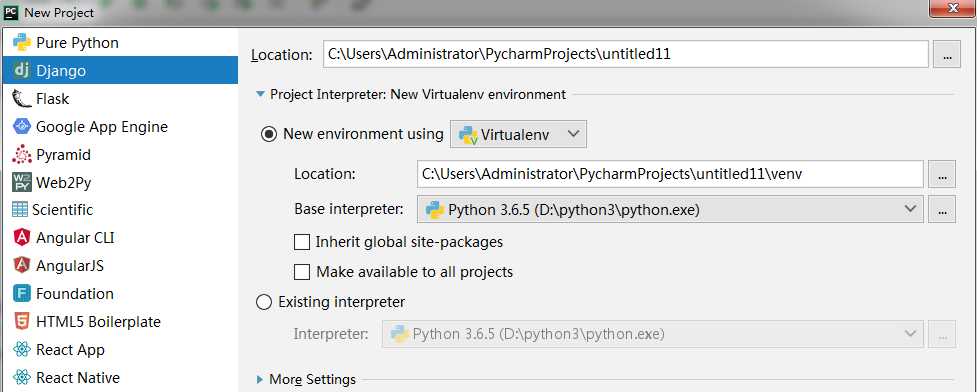The image size is (977, 392).
Task: Open the Base interpreter dropdown
Action: (x=670, y=210)
